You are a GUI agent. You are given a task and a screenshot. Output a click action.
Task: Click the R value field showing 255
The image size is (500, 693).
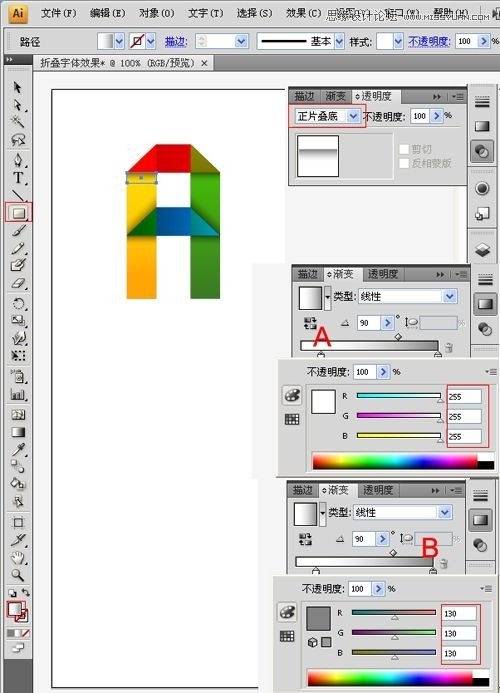click(x=464, y=396)
